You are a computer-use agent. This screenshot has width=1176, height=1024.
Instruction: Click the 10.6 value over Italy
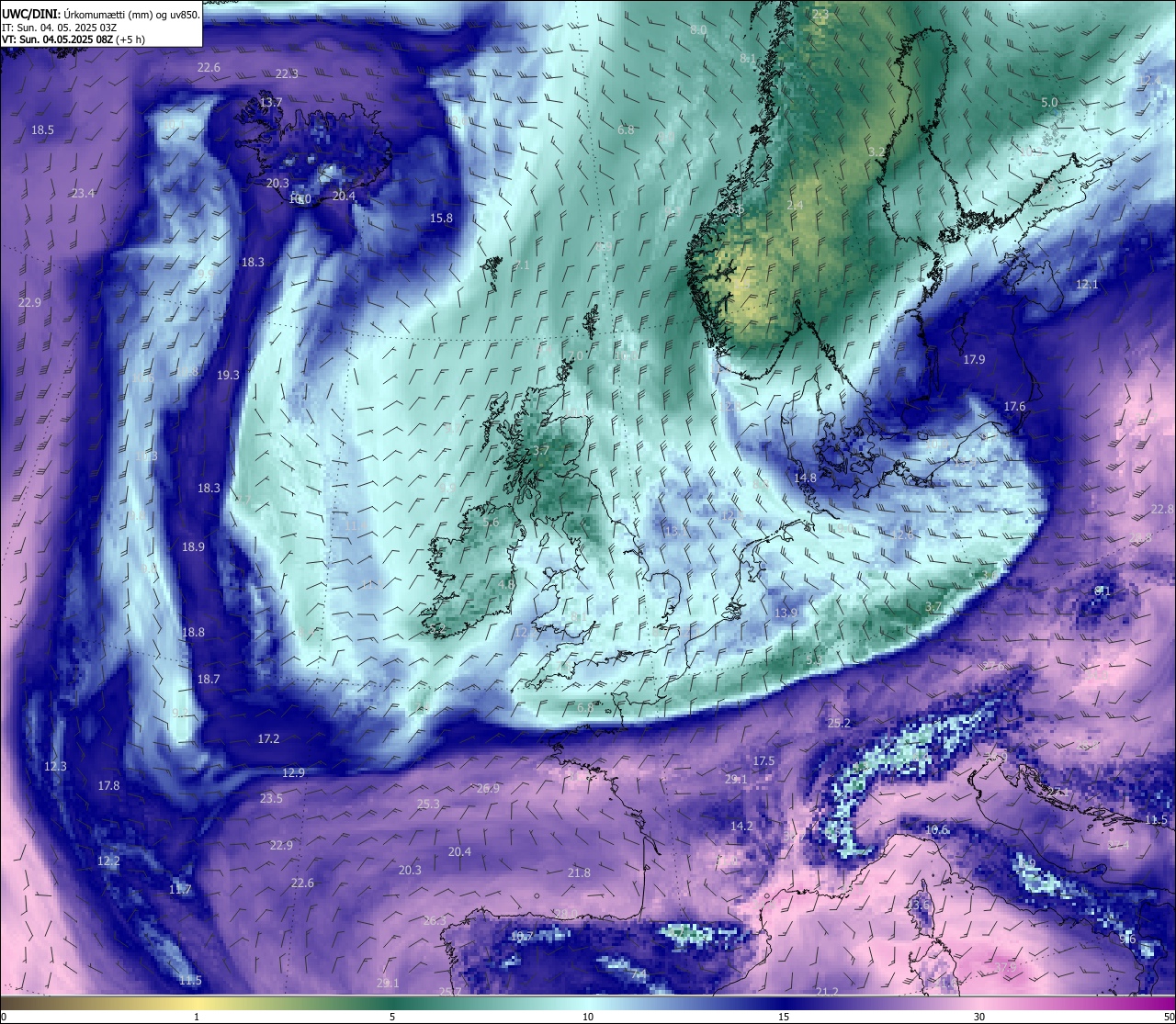point(936,830)
